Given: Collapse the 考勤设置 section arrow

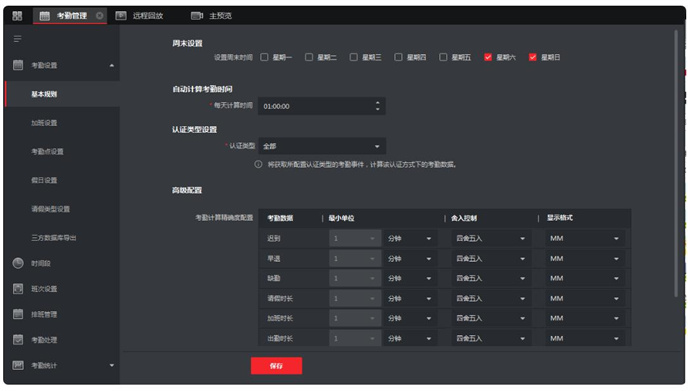Looking at the screenshot, I should pyautogui.click(x=112, y=66).
